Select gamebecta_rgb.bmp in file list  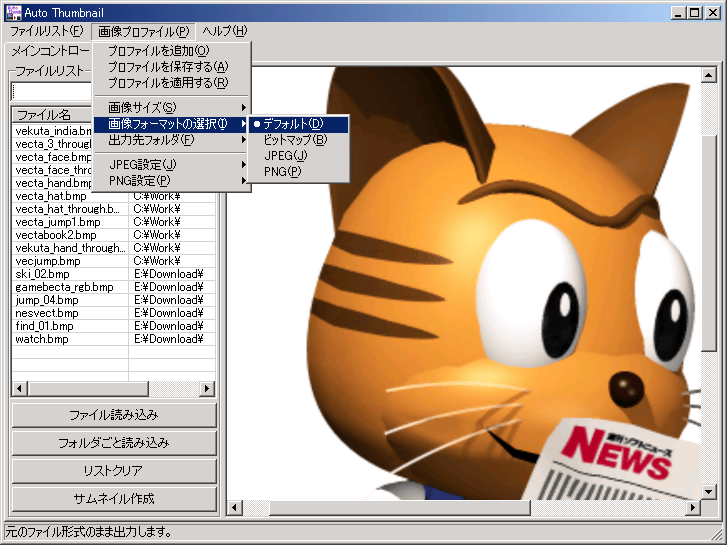click(x=114, y=287)
